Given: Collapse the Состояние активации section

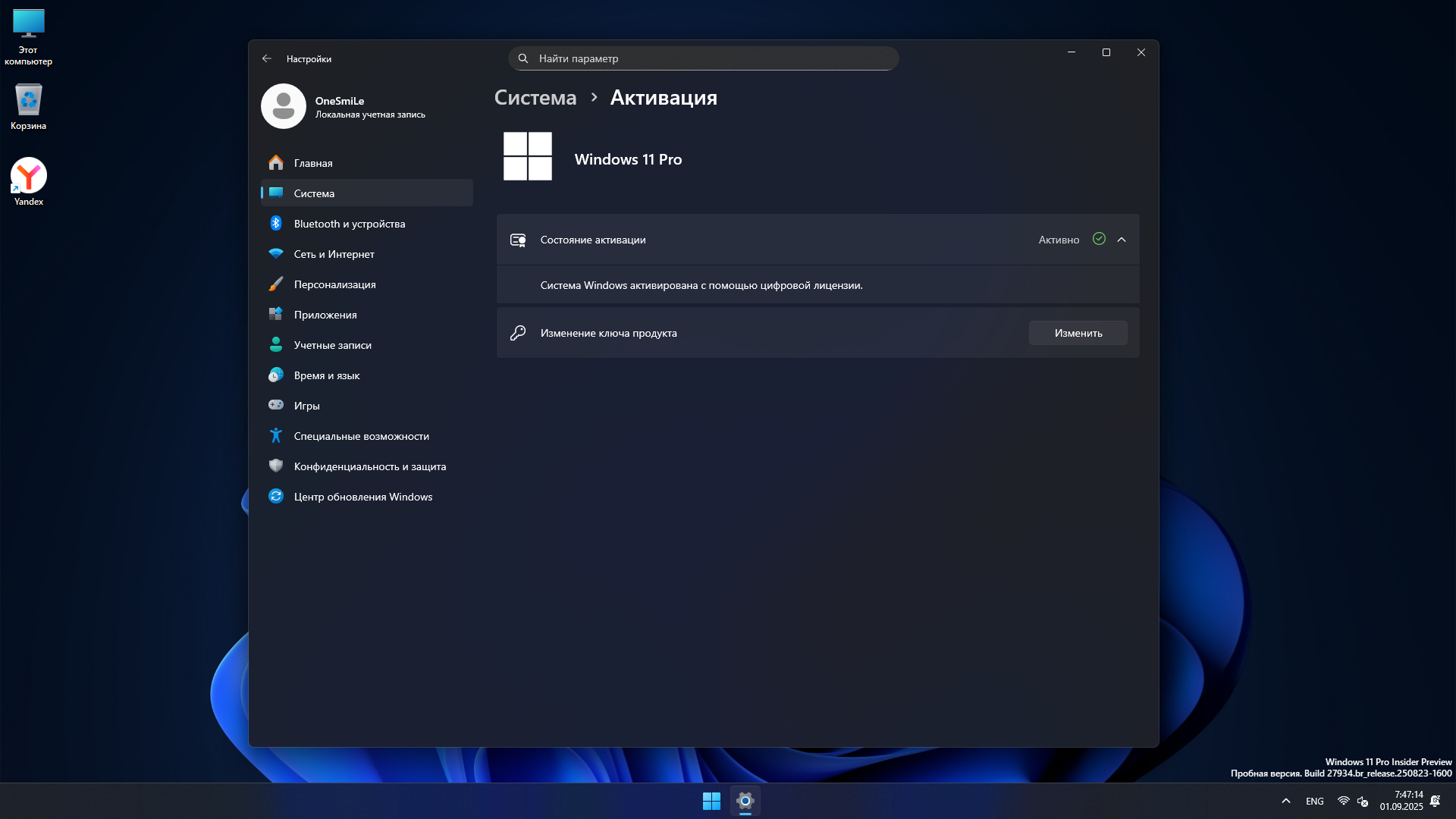Looking at the screenshot, I should click(1122, 240).
